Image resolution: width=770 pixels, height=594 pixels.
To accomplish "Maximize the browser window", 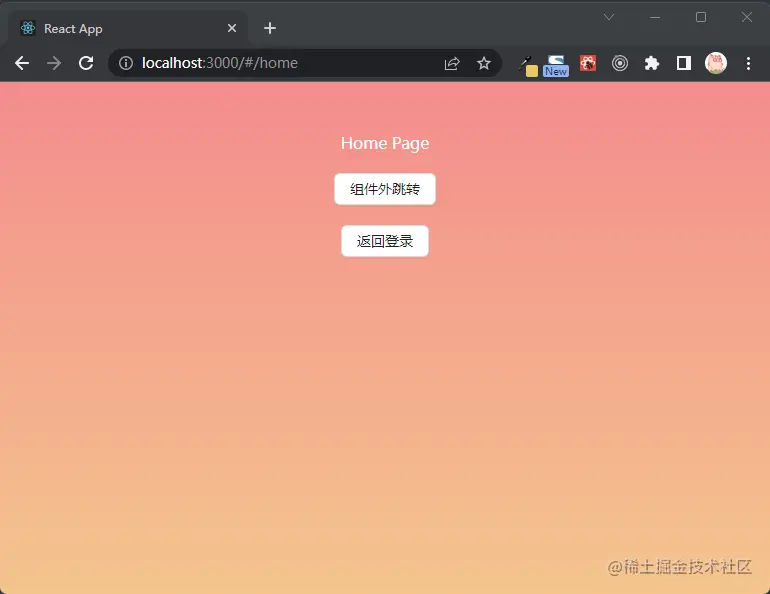I will [x=701, y=17].
